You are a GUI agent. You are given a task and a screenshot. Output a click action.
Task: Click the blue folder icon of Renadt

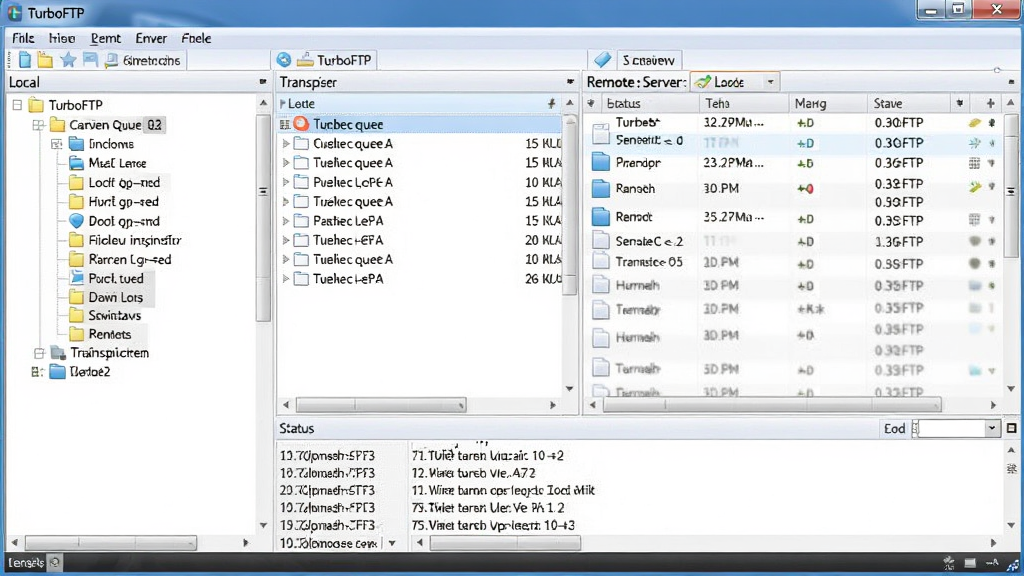(x=601, y=217)
